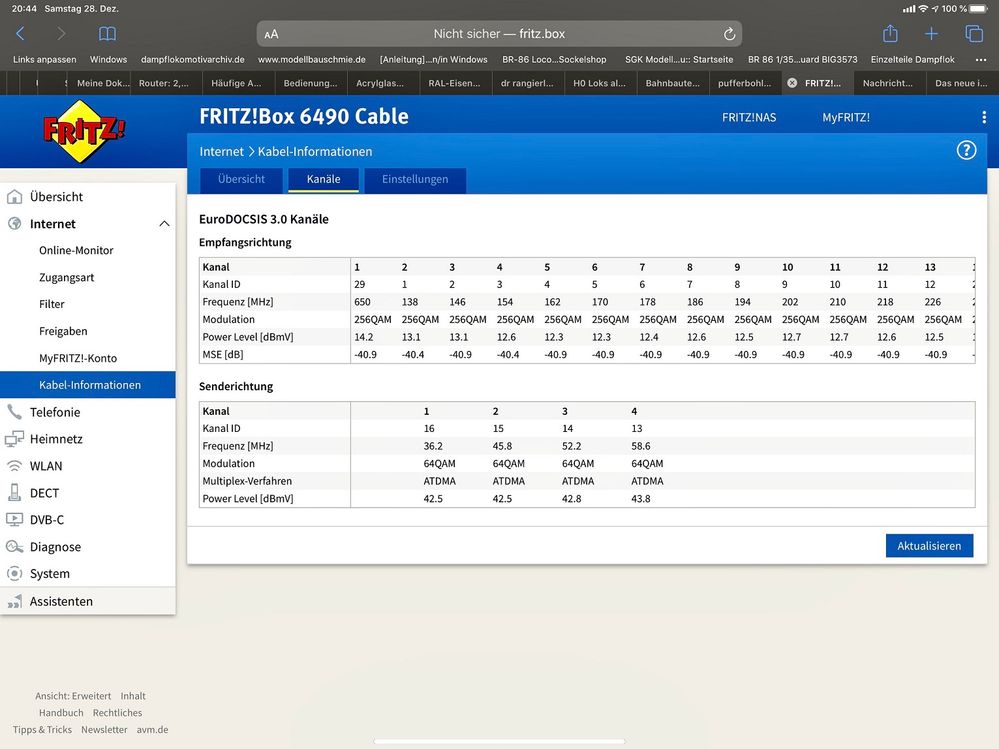Click Kanal ID value 29
Image resolution: width=999 pixels, height=749 pixels.
pyautogui.click(x=359, y=284)
